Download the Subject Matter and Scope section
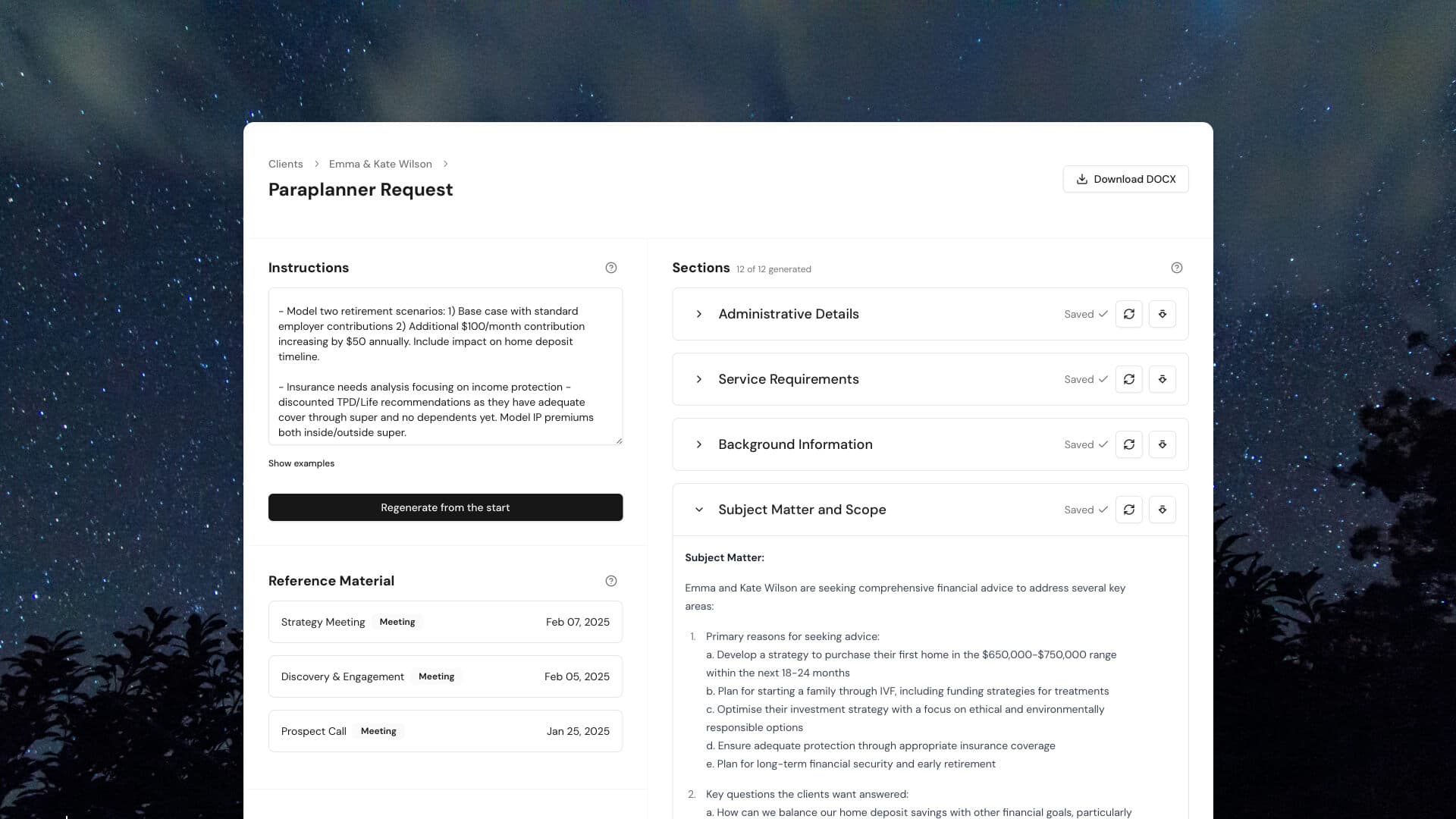The height and width of the screenshot is (819, 1456). [x=1163, y=510]
